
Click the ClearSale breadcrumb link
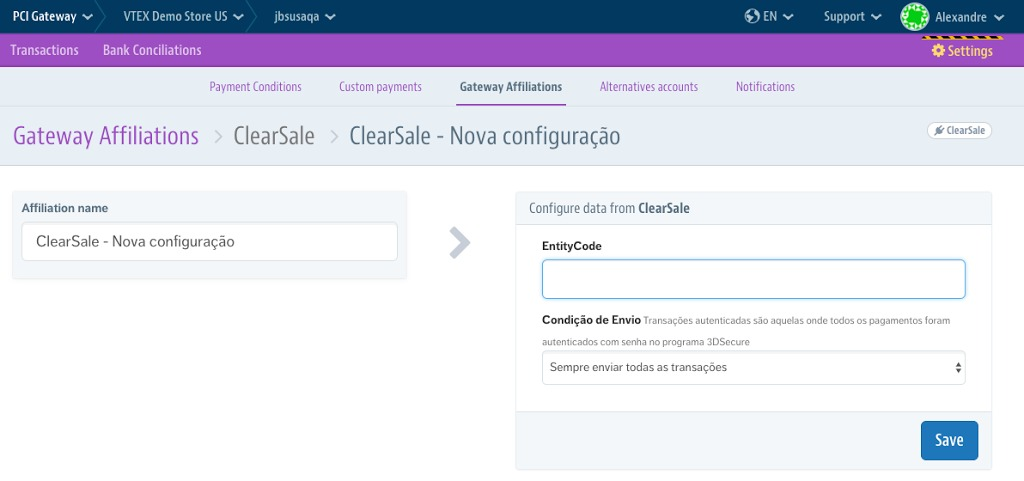coord(274,136)
